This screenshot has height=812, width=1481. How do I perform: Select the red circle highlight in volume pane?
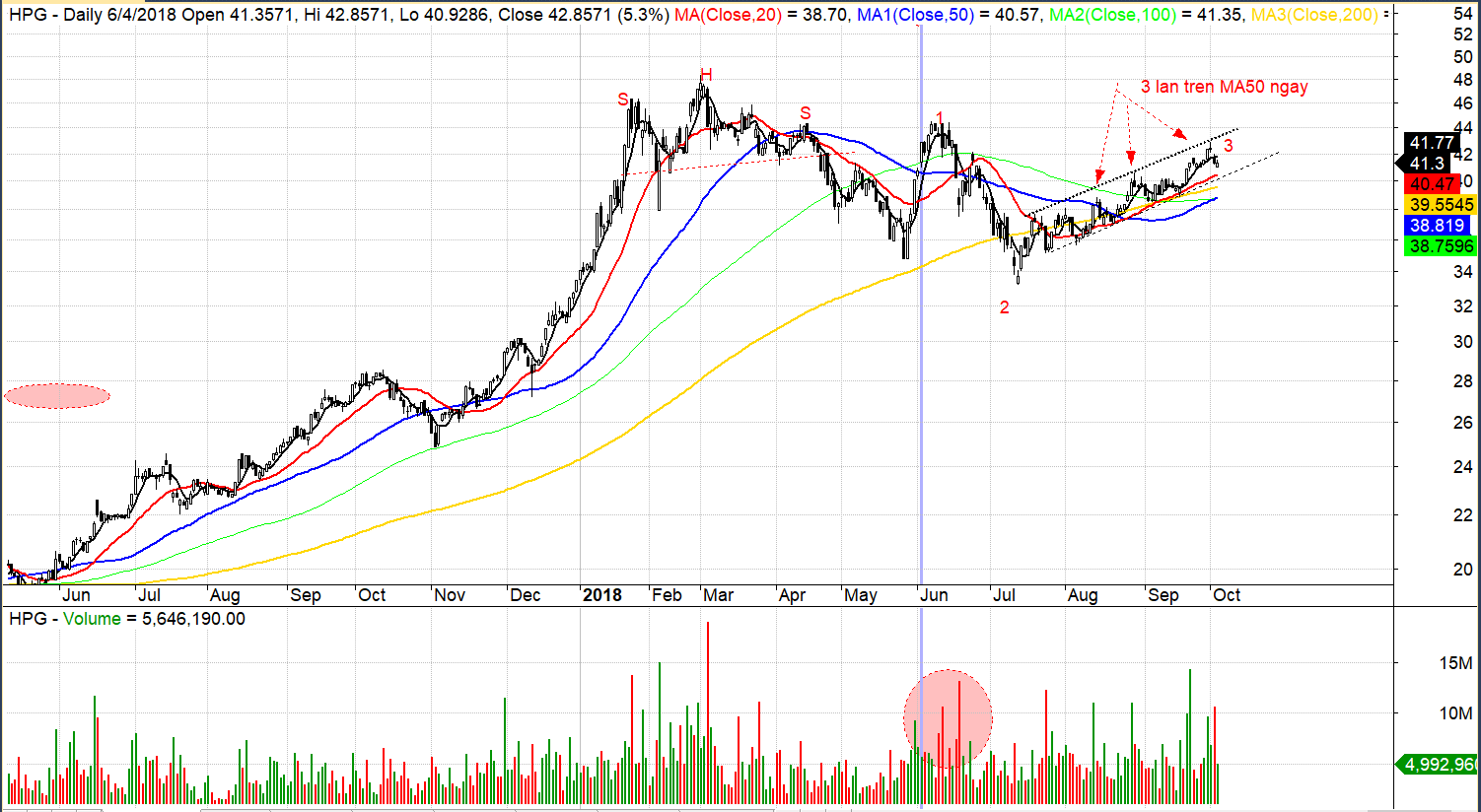[x=948, y=718]
